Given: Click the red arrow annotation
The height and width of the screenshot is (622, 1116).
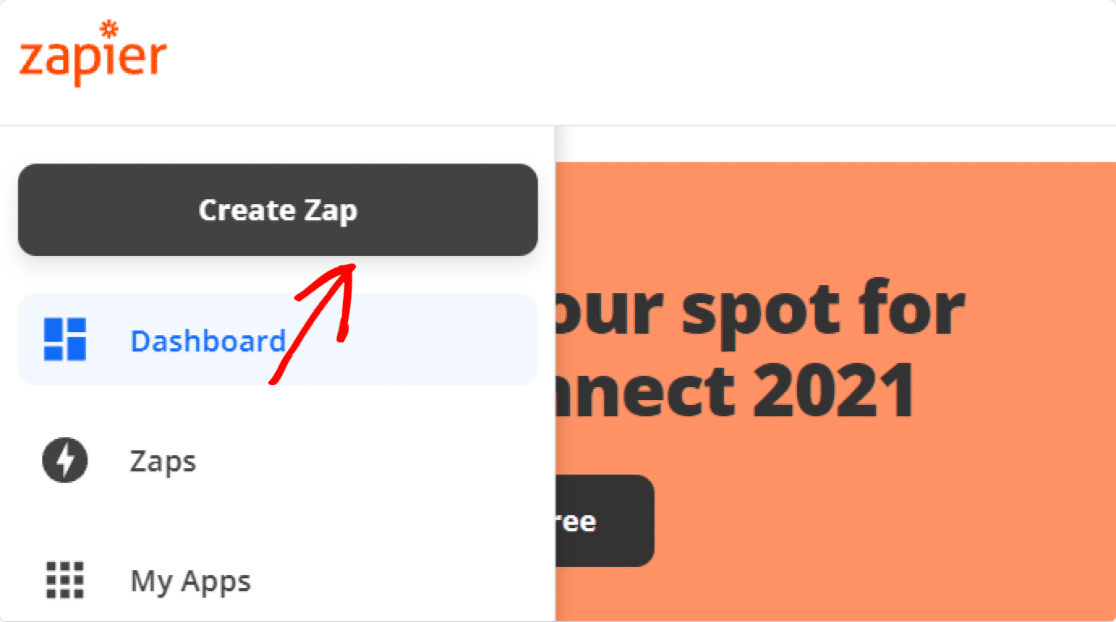Looking at the screenshot, I should pos(313,324).
